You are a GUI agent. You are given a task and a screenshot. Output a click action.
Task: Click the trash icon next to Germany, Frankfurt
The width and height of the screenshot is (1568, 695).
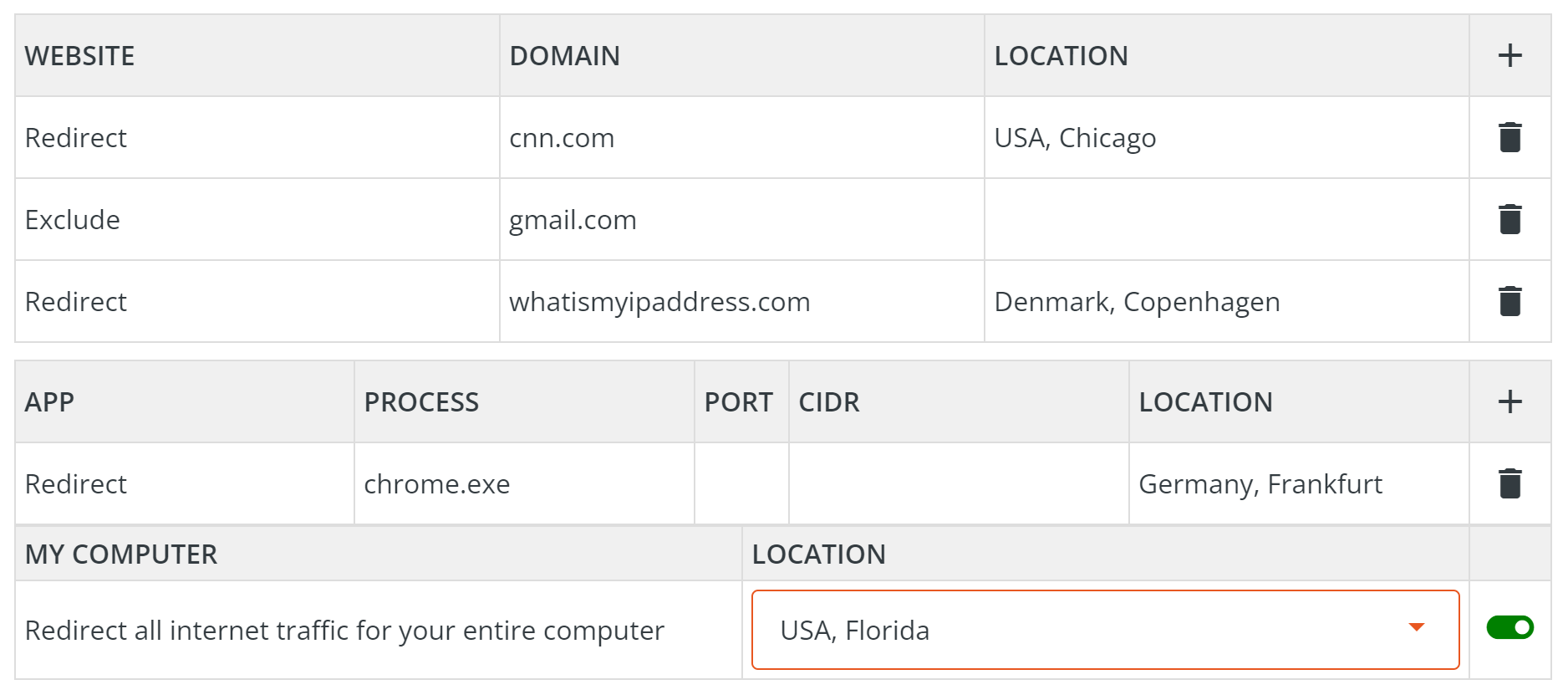(1509, 483)
